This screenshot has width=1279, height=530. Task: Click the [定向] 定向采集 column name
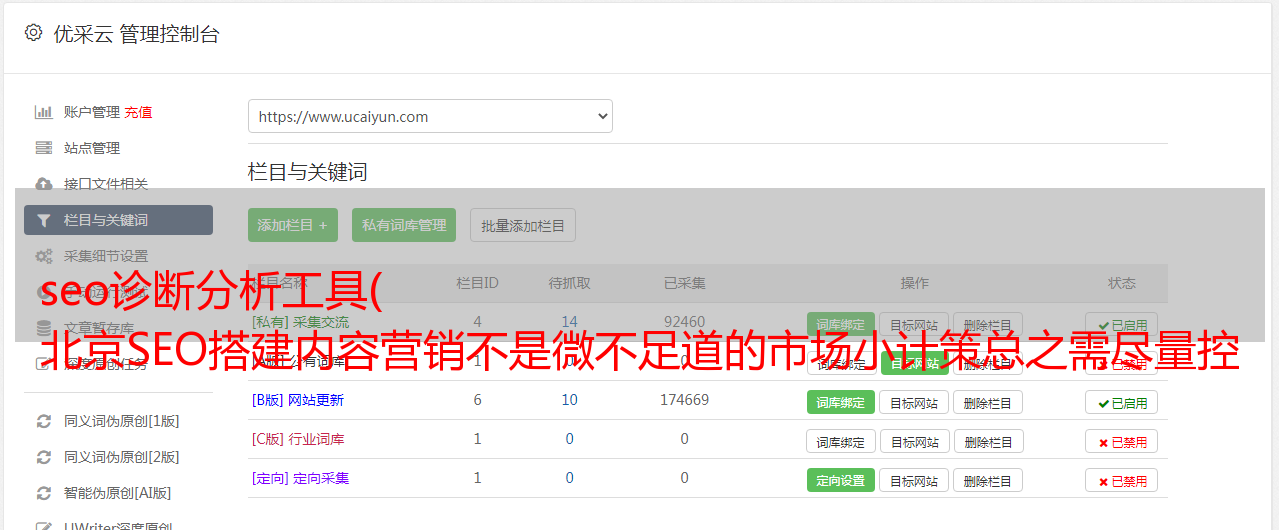tap(300, 478)
